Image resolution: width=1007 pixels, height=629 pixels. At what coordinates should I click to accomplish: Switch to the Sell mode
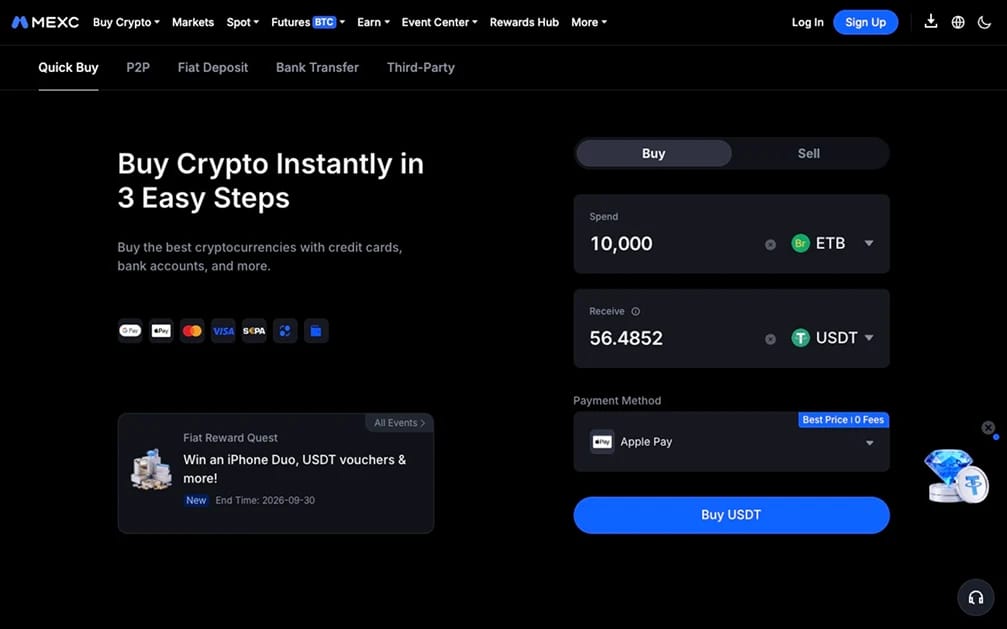point(809,154)
